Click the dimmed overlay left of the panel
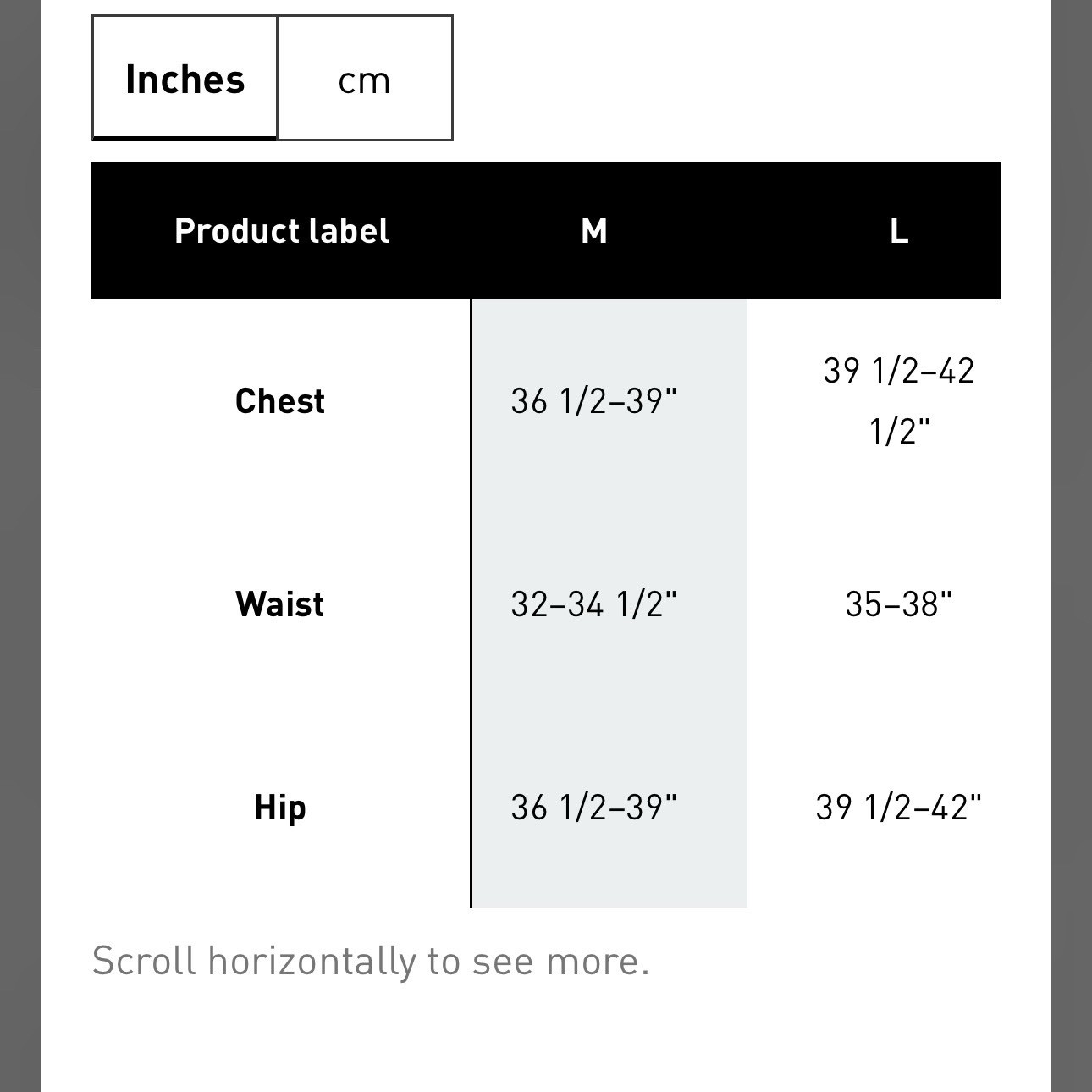1092x1092 pixels. pos(20,546)
